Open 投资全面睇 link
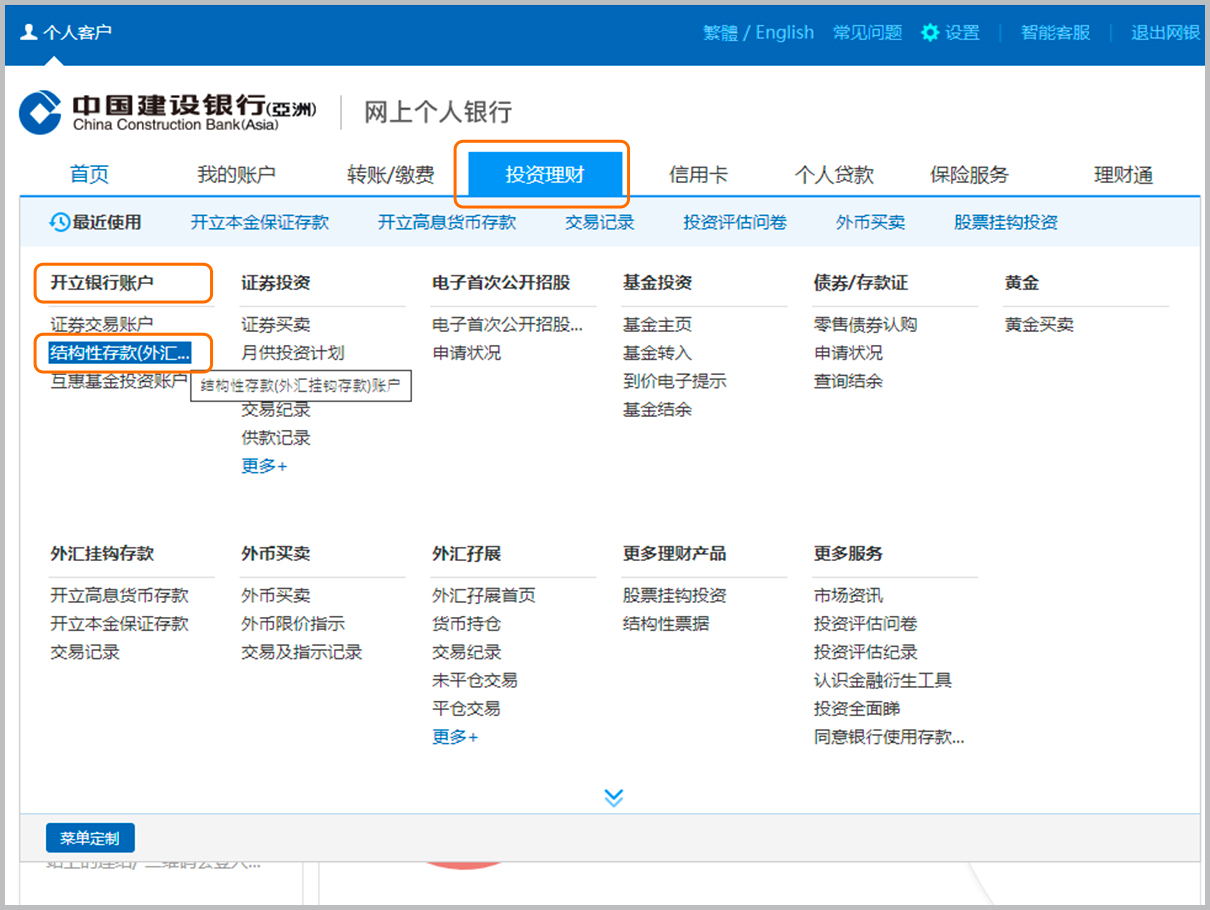Screen dimensions: 1210x910 click(857, 709)
